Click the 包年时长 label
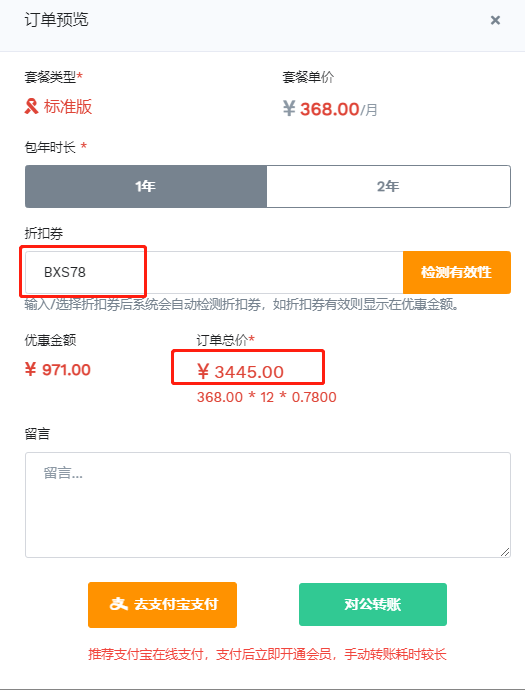 (x=50, y=147)
